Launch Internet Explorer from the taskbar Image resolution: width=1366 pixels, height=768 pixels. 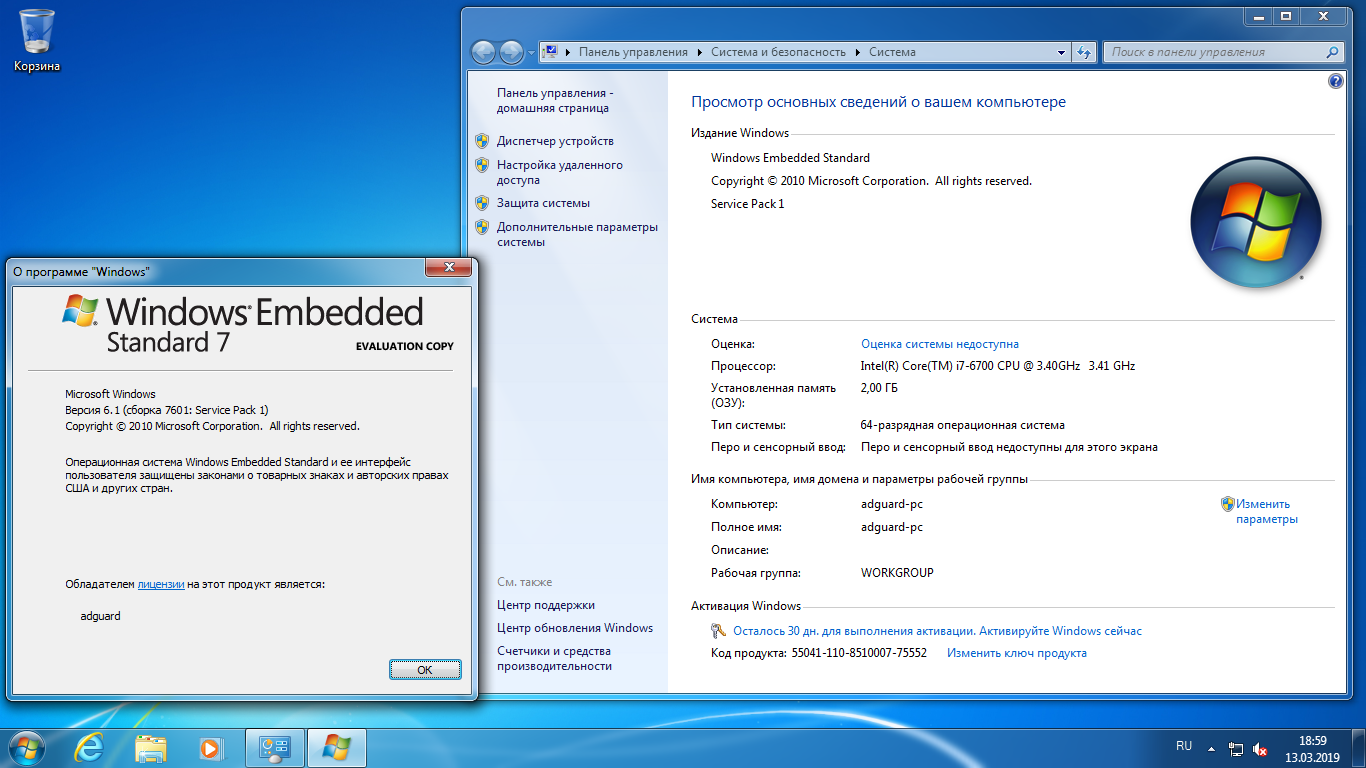[x=90, y=748]
